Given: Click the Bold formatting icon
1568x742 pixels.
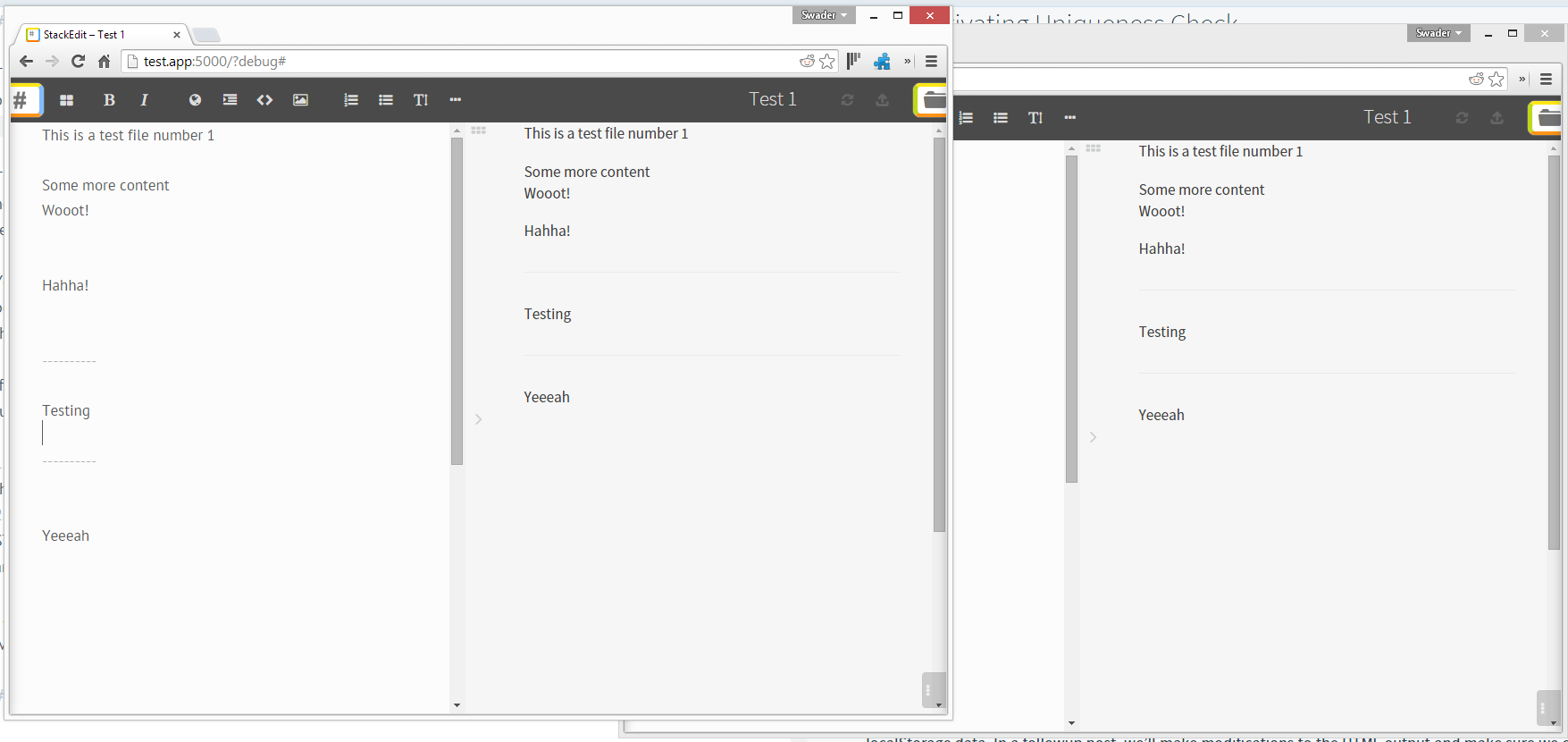Looking at the screenshot, I should [x=109, y=100].
